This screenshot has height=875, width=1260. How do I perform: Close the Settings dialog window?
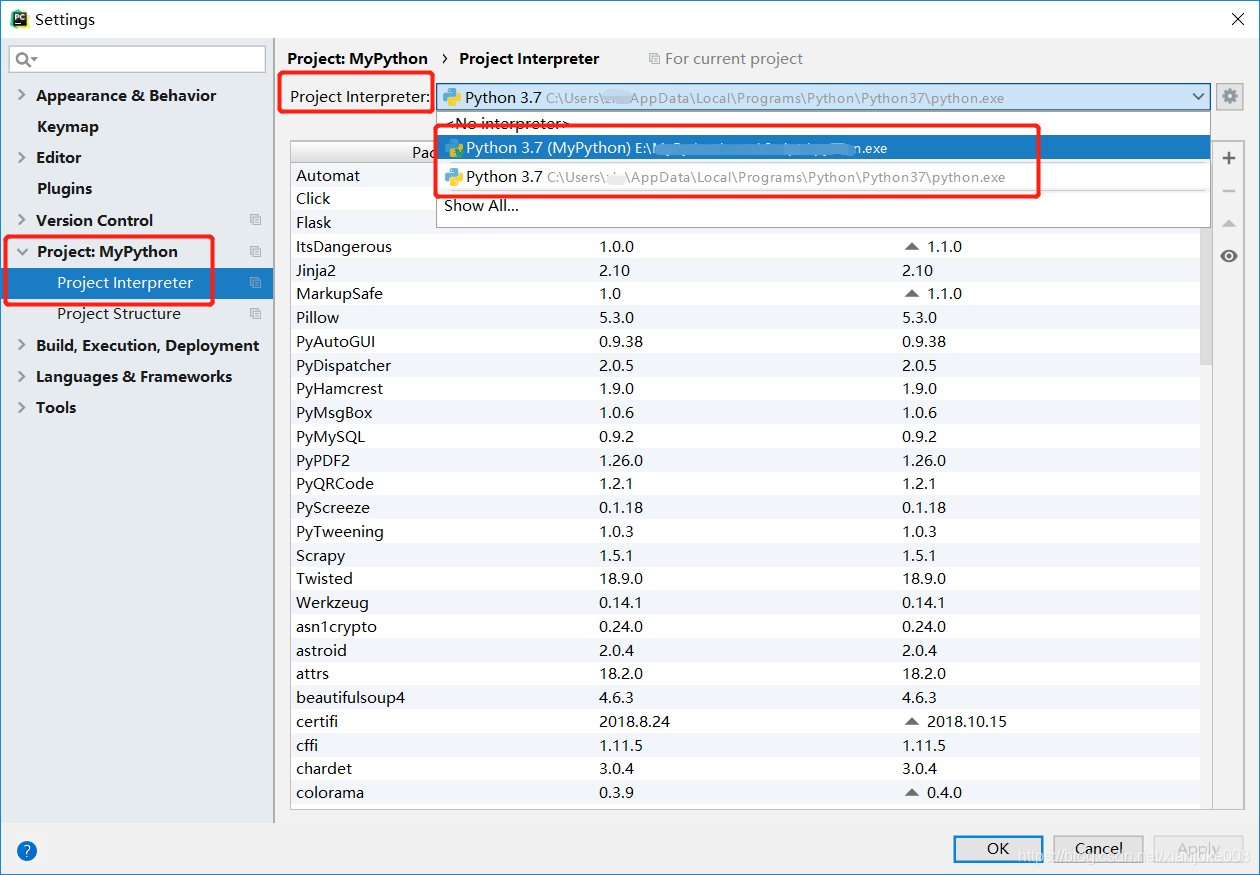pyautogui.click(x=1236, y=18)
